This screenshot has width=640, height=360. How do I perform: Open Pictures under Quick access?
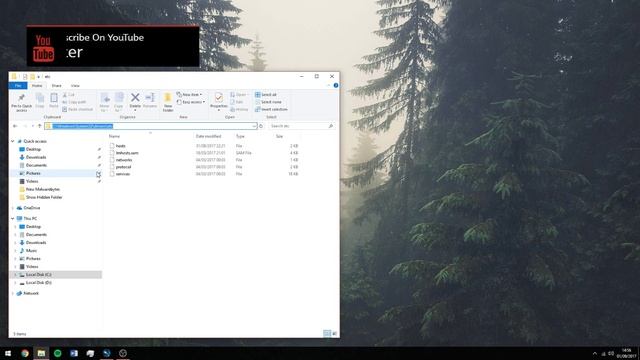point(33,173)
